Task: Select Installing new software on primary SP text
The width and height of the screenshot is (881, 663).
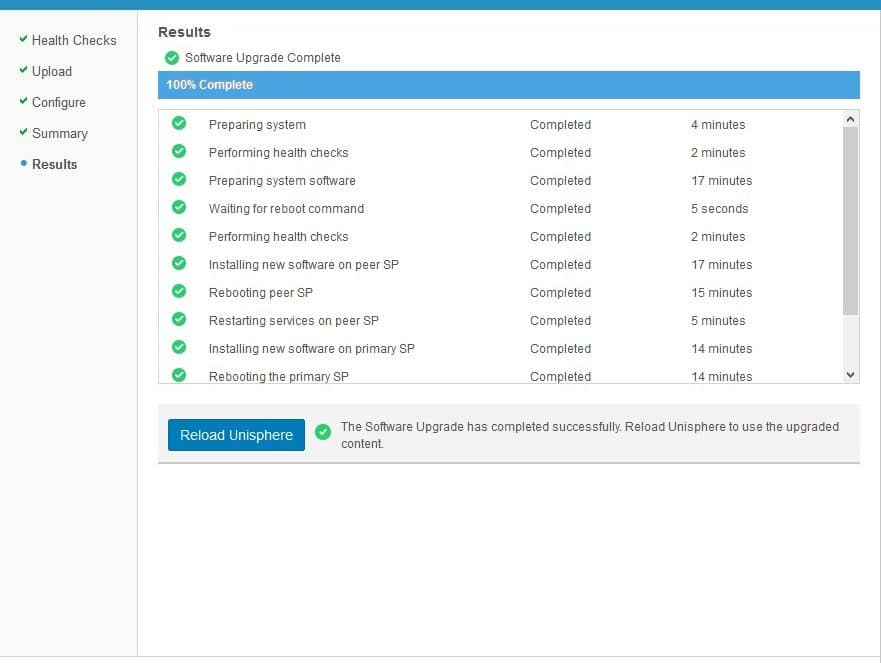Action: (312, 349)
